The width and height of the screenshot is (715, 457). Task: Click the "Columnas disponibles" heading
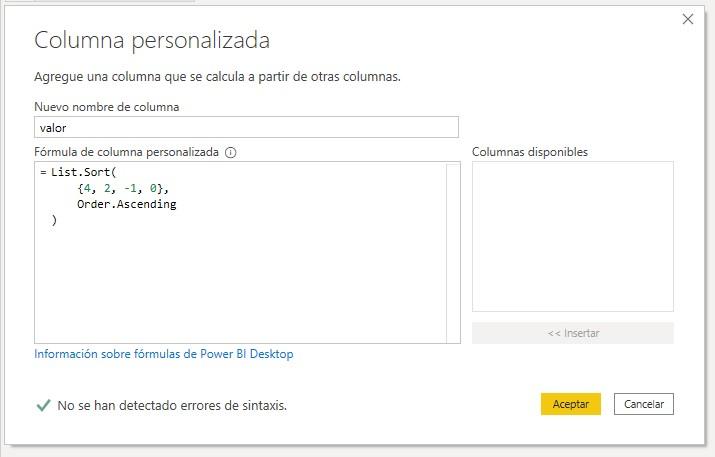(x=530, y=152)
